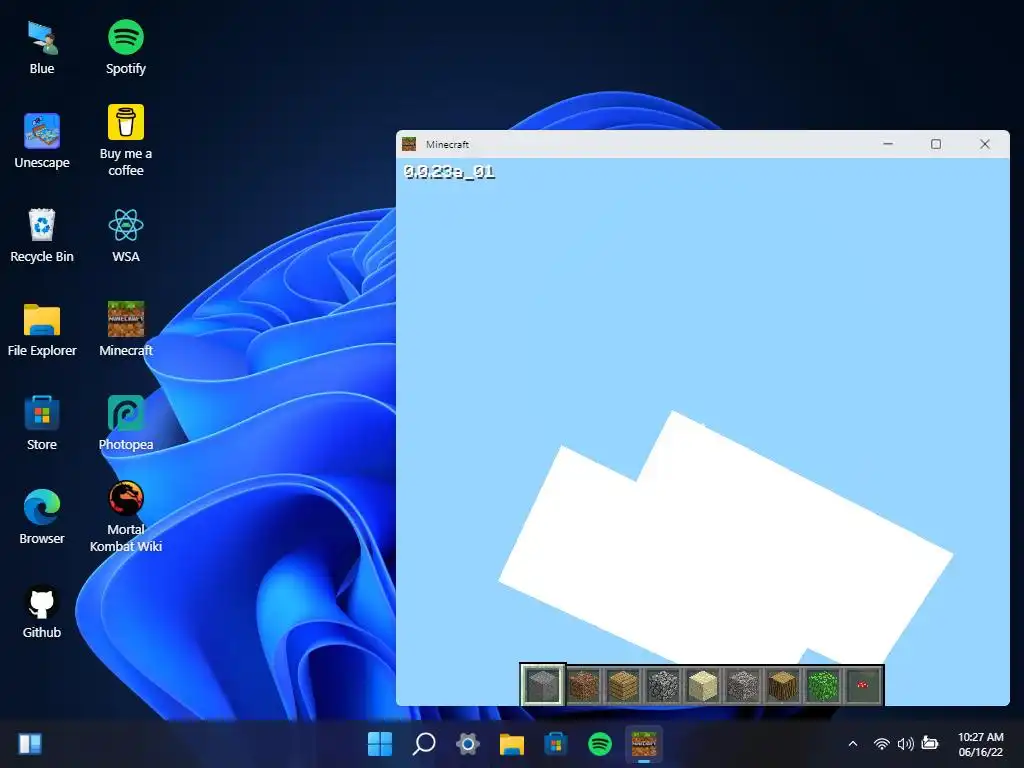This screenshot has height=768, width=1024.
Task: Open the Wi-Fi network tray icon
Action: click(x=881, y=743)
